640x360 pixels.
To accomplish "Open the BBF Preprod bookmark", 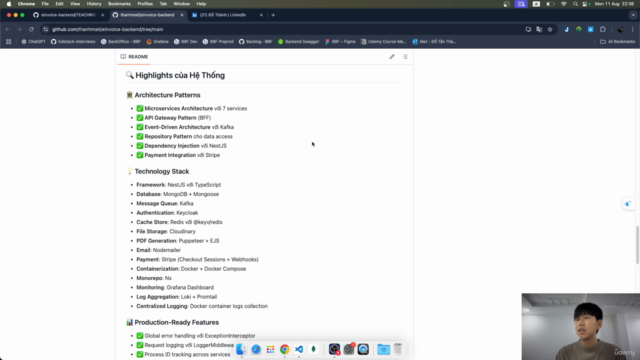I will click(218, 42).
